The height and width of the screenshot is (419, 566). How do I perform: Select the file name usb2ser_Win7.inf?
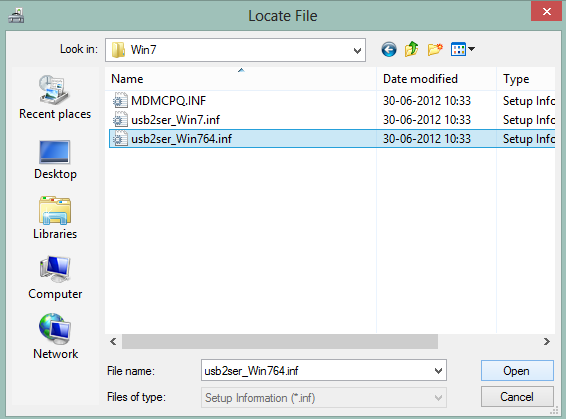pyautogui.click(x=175, y=120)
